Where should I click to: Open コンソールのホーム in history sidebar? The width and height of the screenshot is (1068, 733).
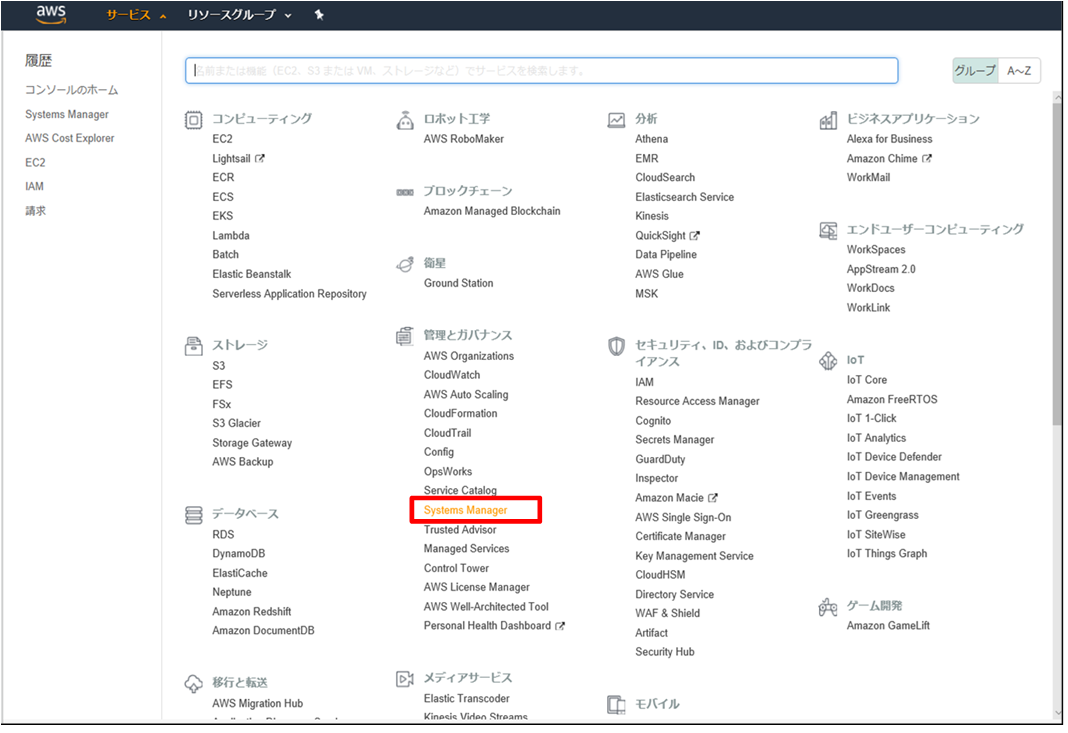[72, 90]
